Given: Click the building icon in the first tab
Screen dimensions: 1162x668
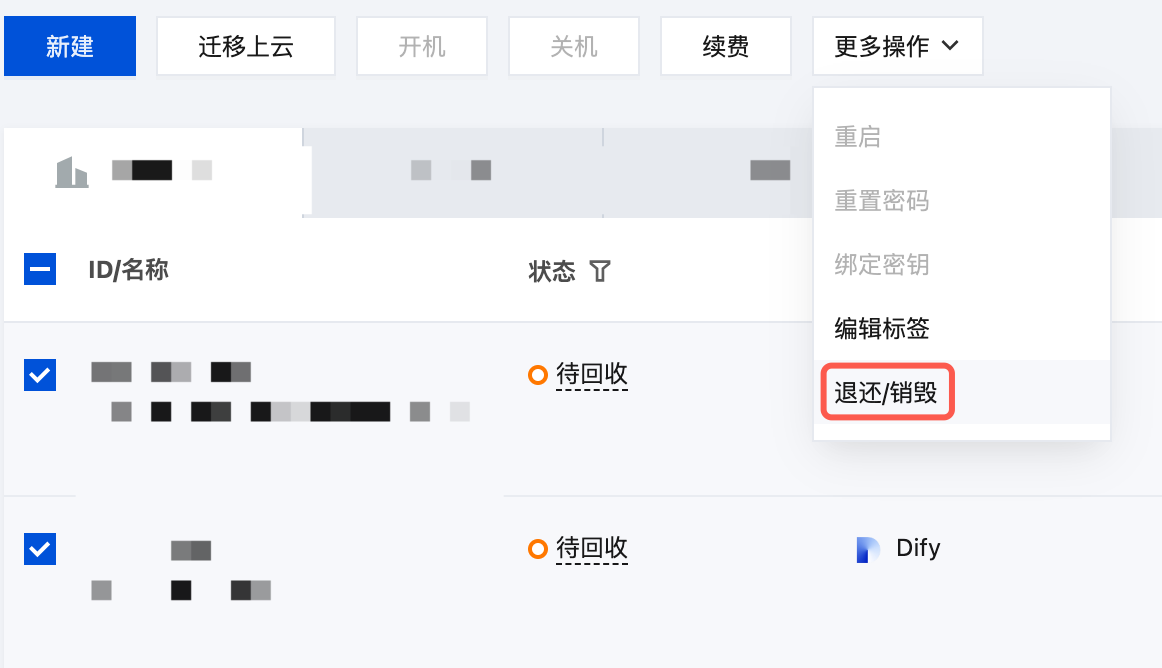Looking at the screenshot, I should [x=71, y=172].
